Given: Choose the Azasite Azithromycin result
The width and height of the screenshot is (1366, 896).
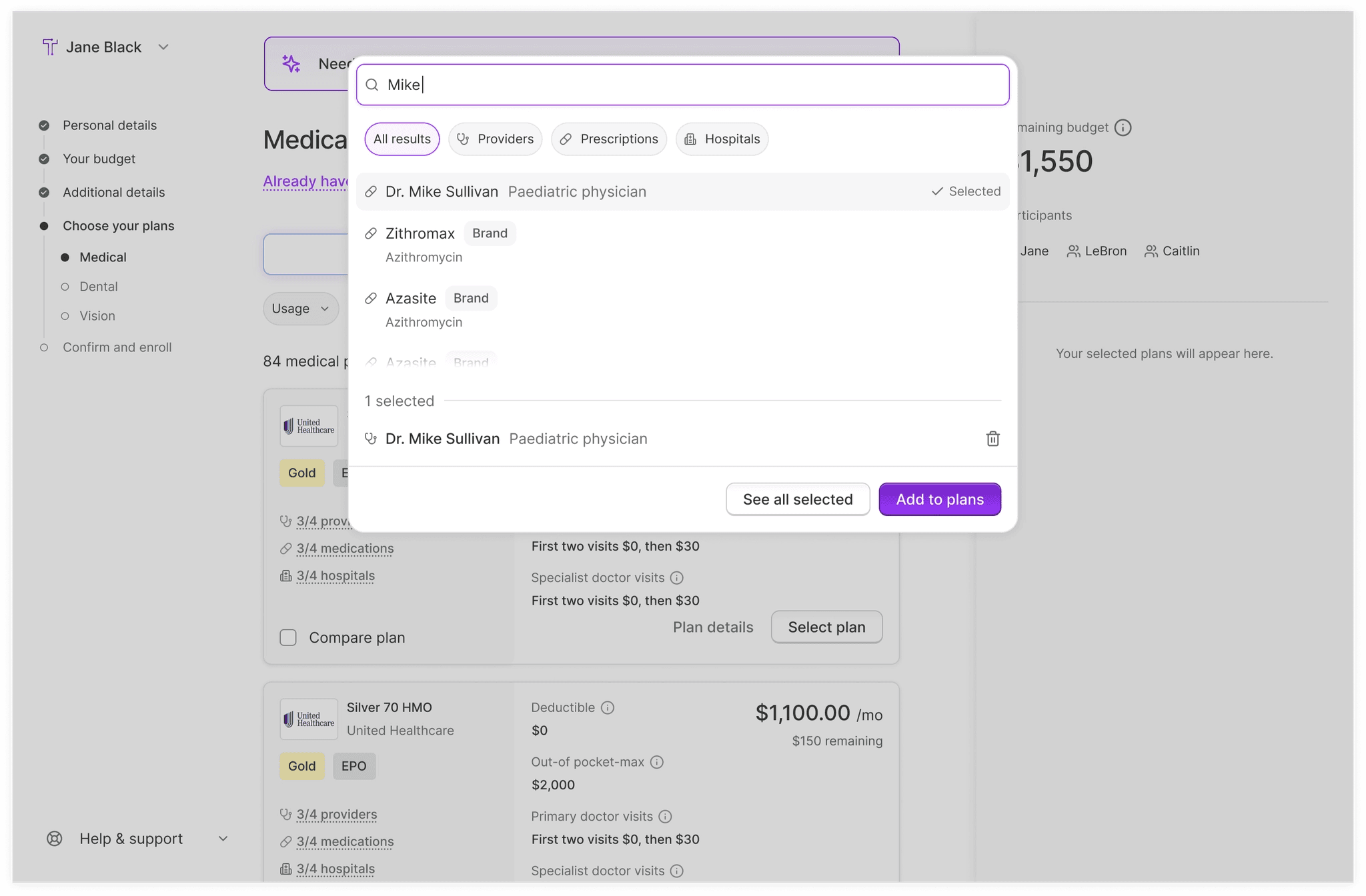Looking at the screenshot, I should (x=682, y=309).
